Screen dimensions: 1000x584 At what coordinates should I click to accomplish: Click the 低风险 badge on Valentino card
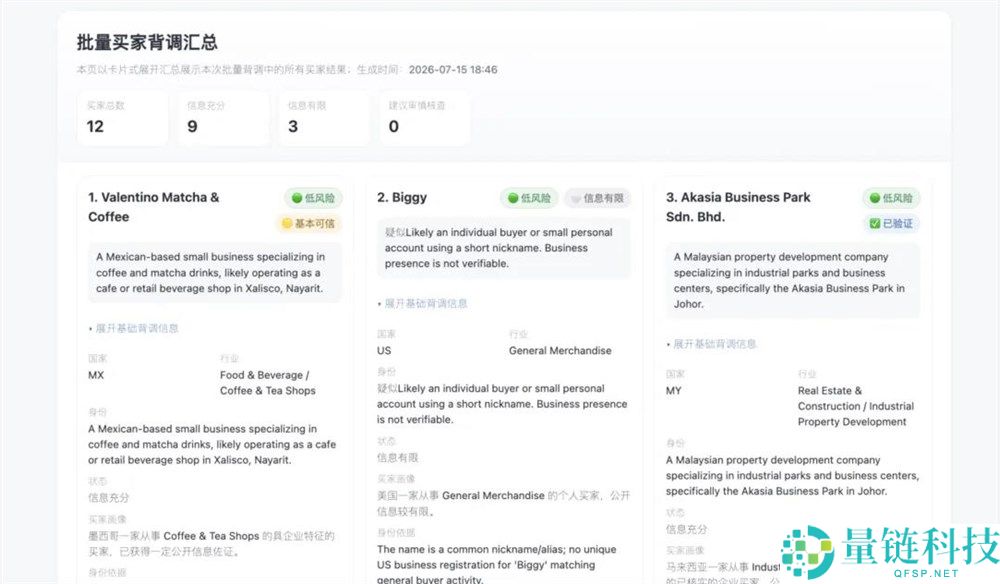tap(313, 198)
